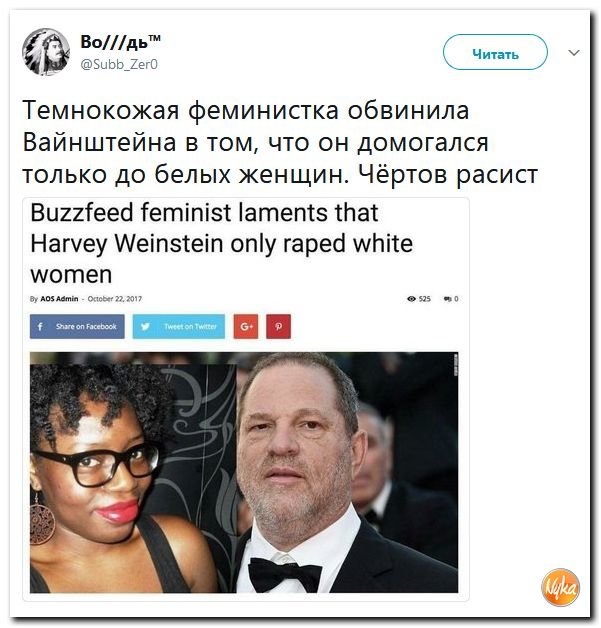The height and width of the screenshot is (628, 601).
Task: Expand the tweet options chevron
Action: pos(574,53)
